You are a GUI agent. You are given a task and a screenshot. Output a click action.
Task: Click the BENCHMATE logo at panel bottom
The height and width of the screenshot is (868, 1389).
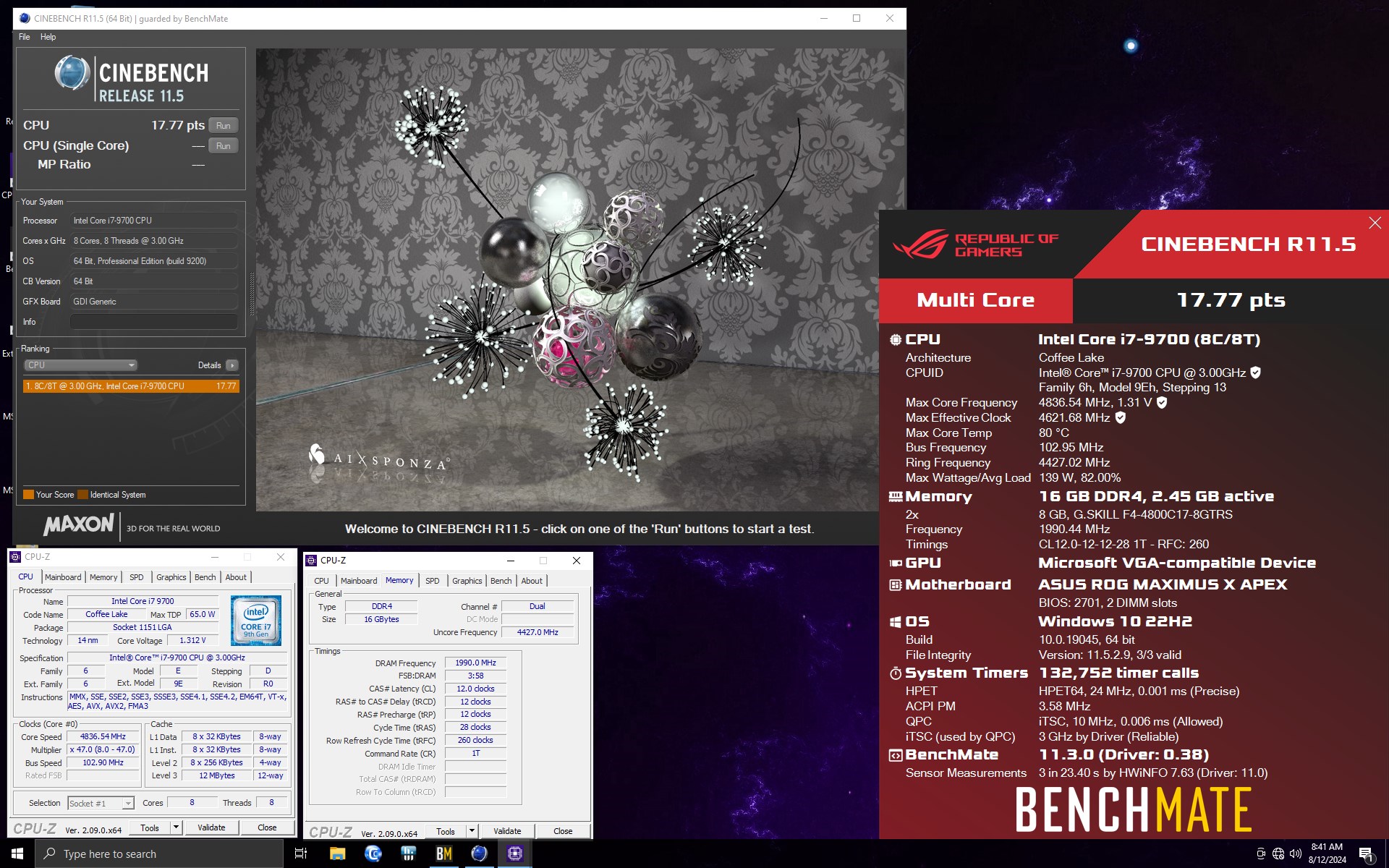click(x=1134, y=809)
